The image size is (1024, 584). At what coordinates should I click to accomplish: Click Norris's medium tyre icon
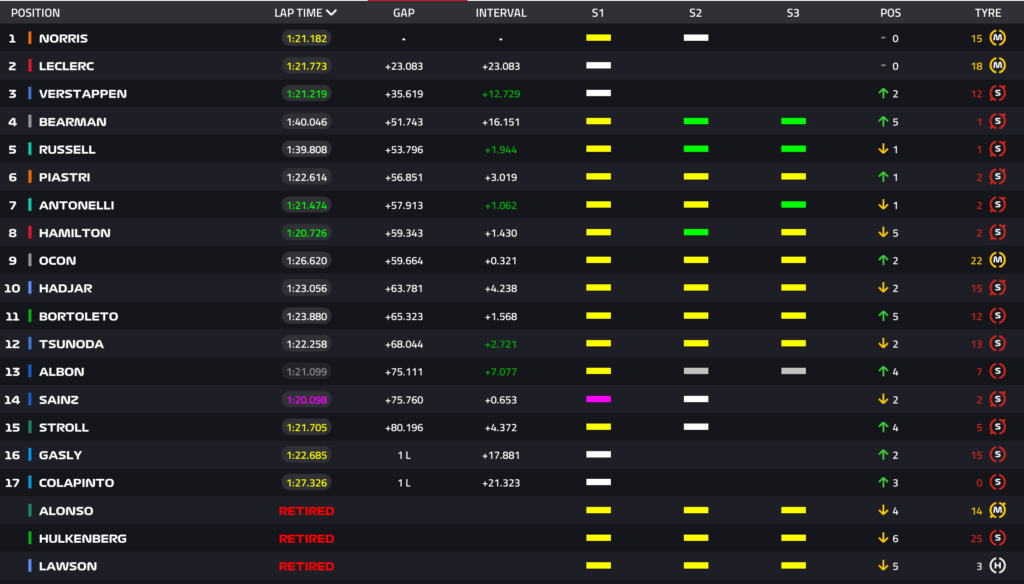click(x=997, y=38)
